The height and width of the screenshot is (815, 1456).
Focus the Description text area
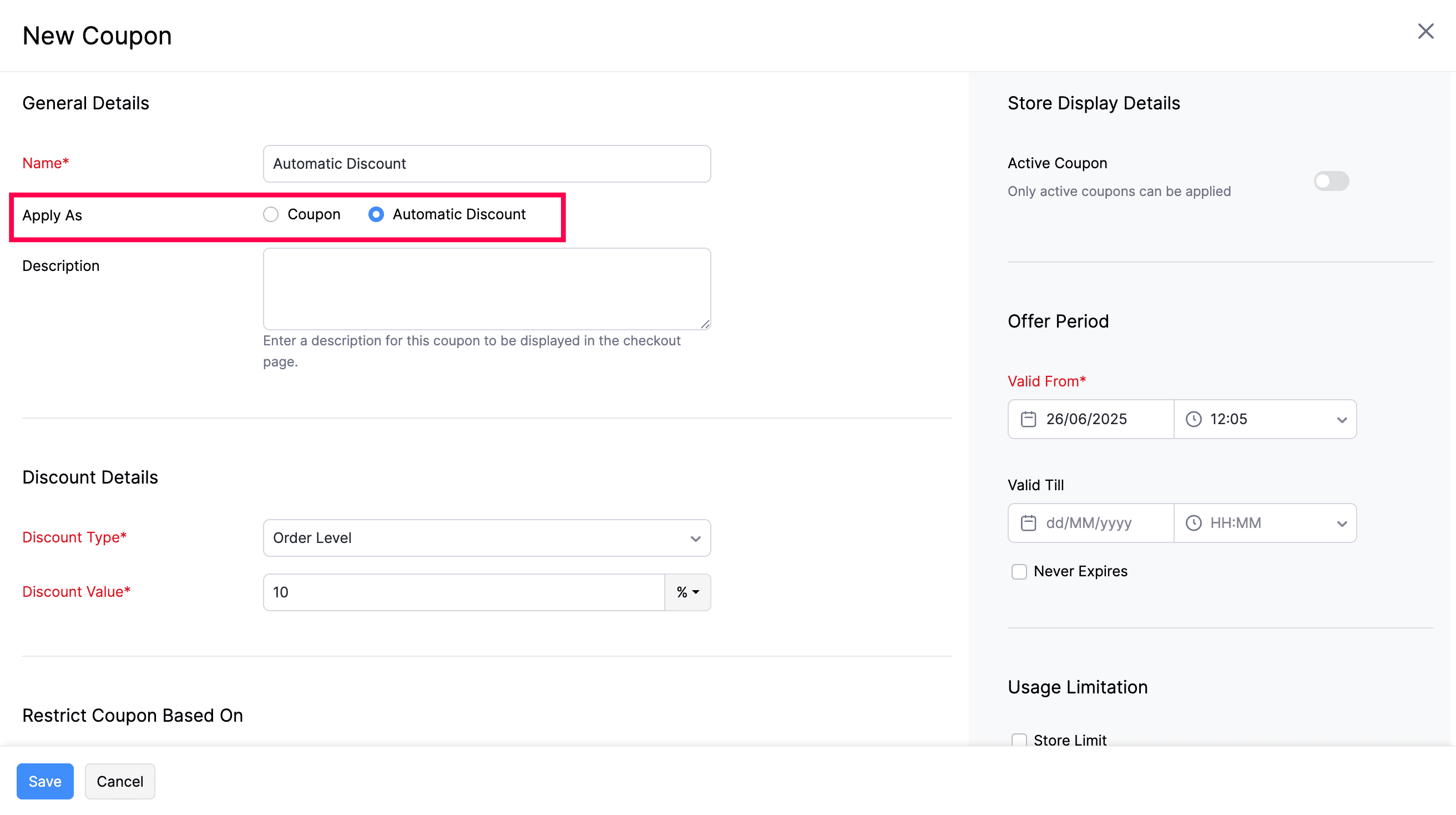point(487,289)
